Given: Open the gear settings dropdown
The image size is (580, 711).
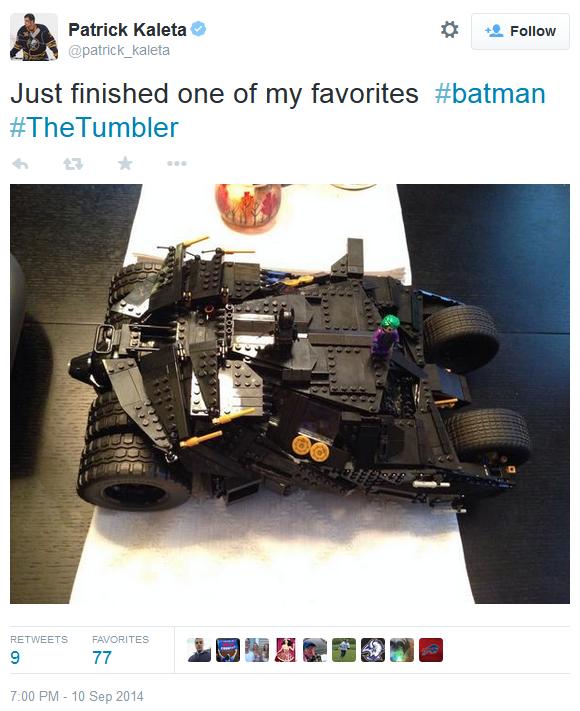Looking at the screenshot, I should (449, 30).
